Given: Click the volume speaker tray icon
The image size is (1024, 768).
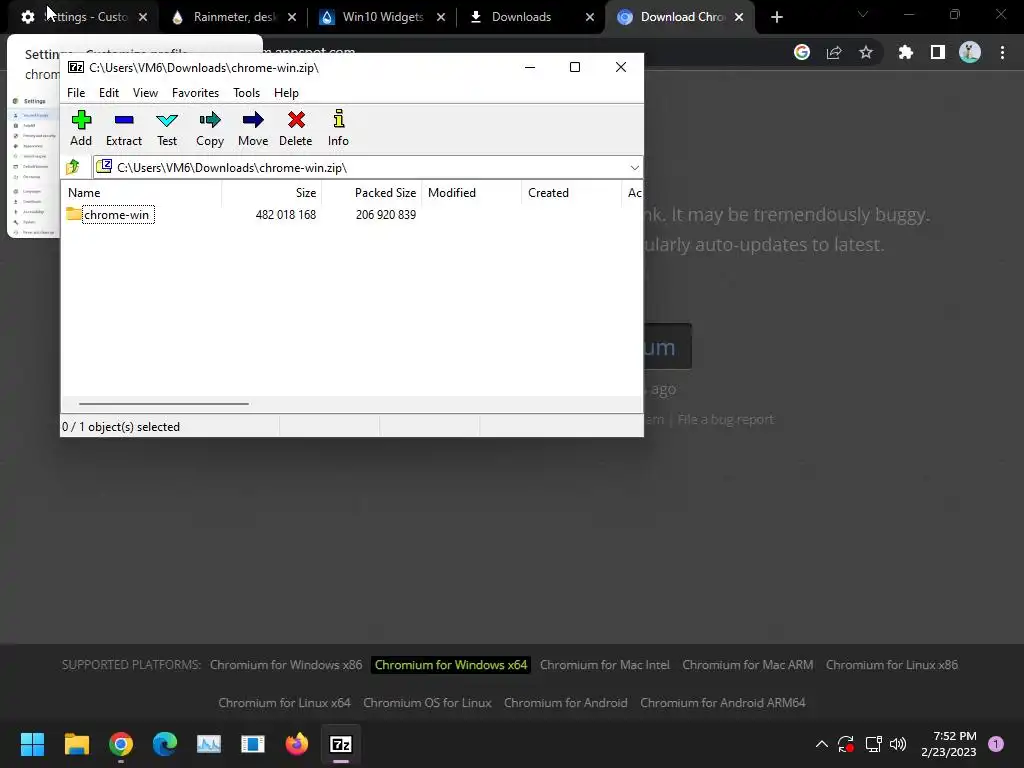Looking at the screenshot, I should click(x=898, y=744).
